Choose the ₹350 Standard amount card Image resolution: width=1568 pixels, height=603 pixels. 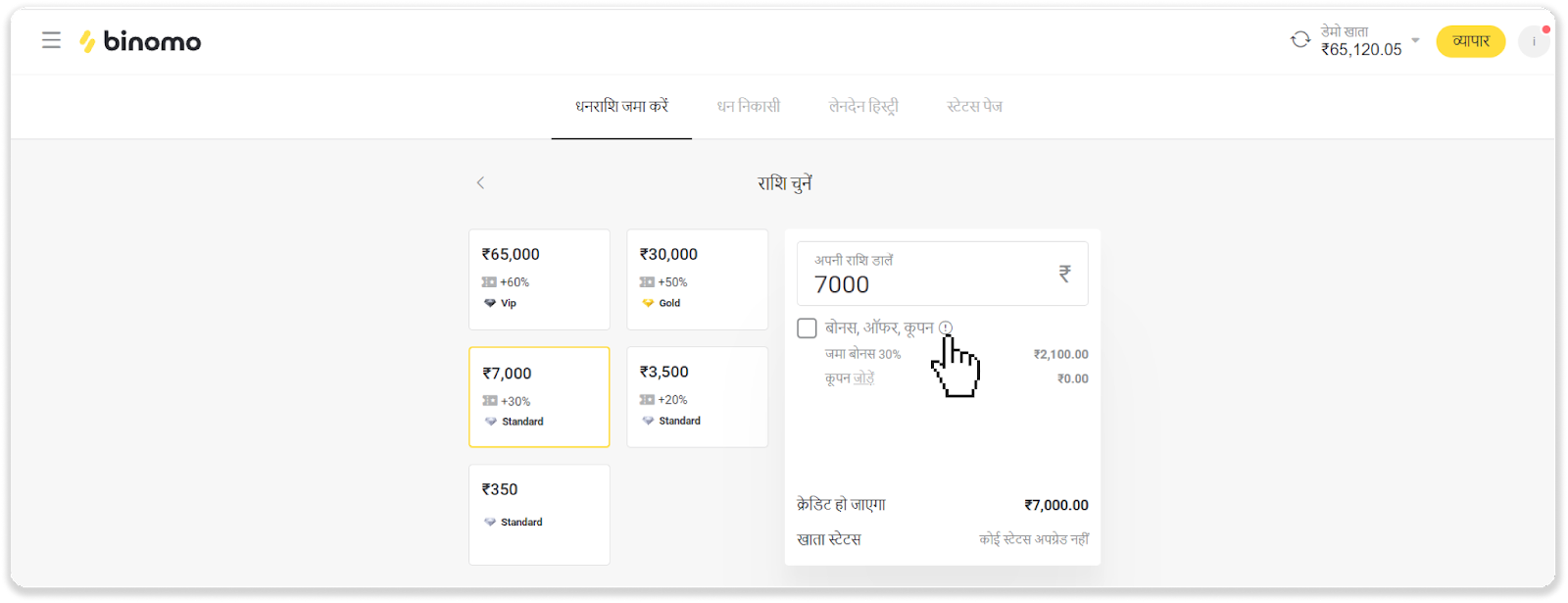click(539, 514)
